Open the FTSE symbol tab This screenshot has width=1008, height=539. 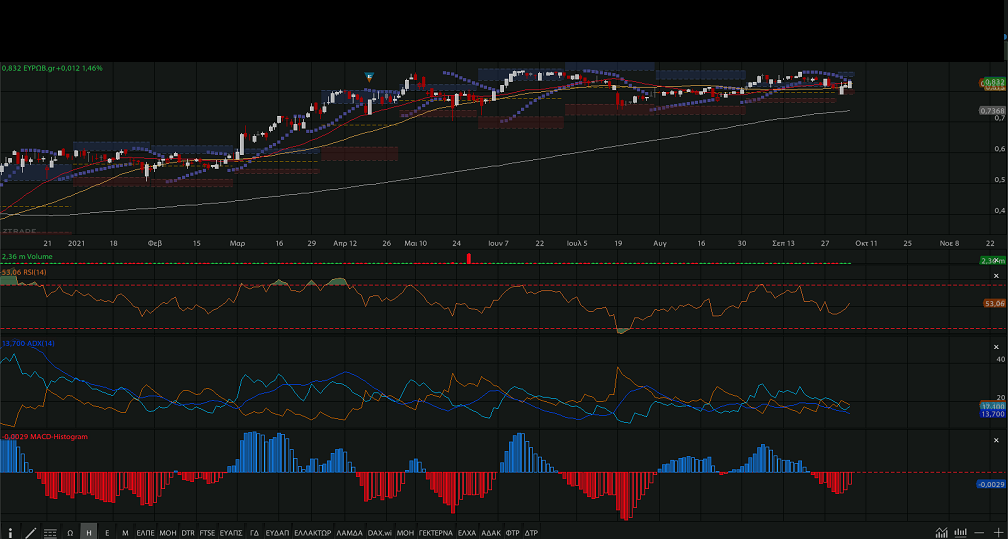tap(207, 533)
